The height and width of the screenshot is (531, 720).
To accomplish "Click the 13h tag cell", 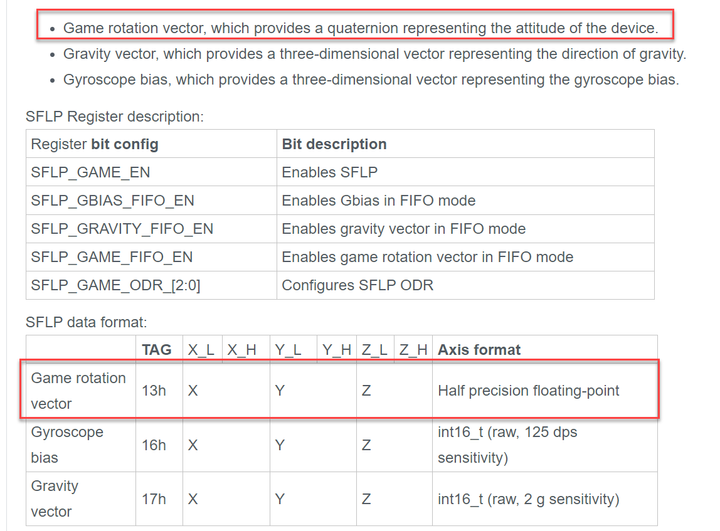I will tap(154, 391).
